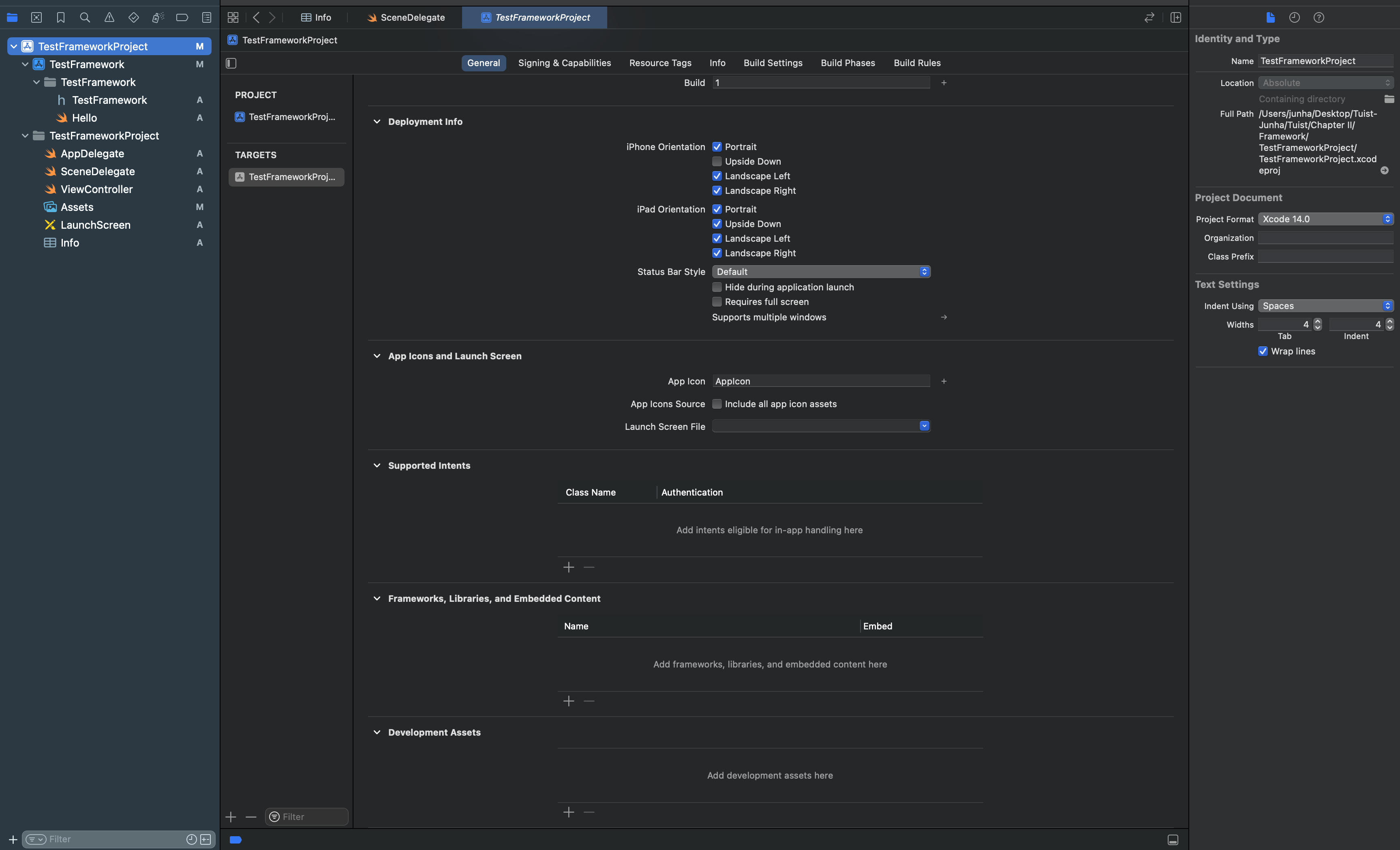The image size is (1400, 850).
Task: Show the Debug navigator icon
Action: click(158, 17)
